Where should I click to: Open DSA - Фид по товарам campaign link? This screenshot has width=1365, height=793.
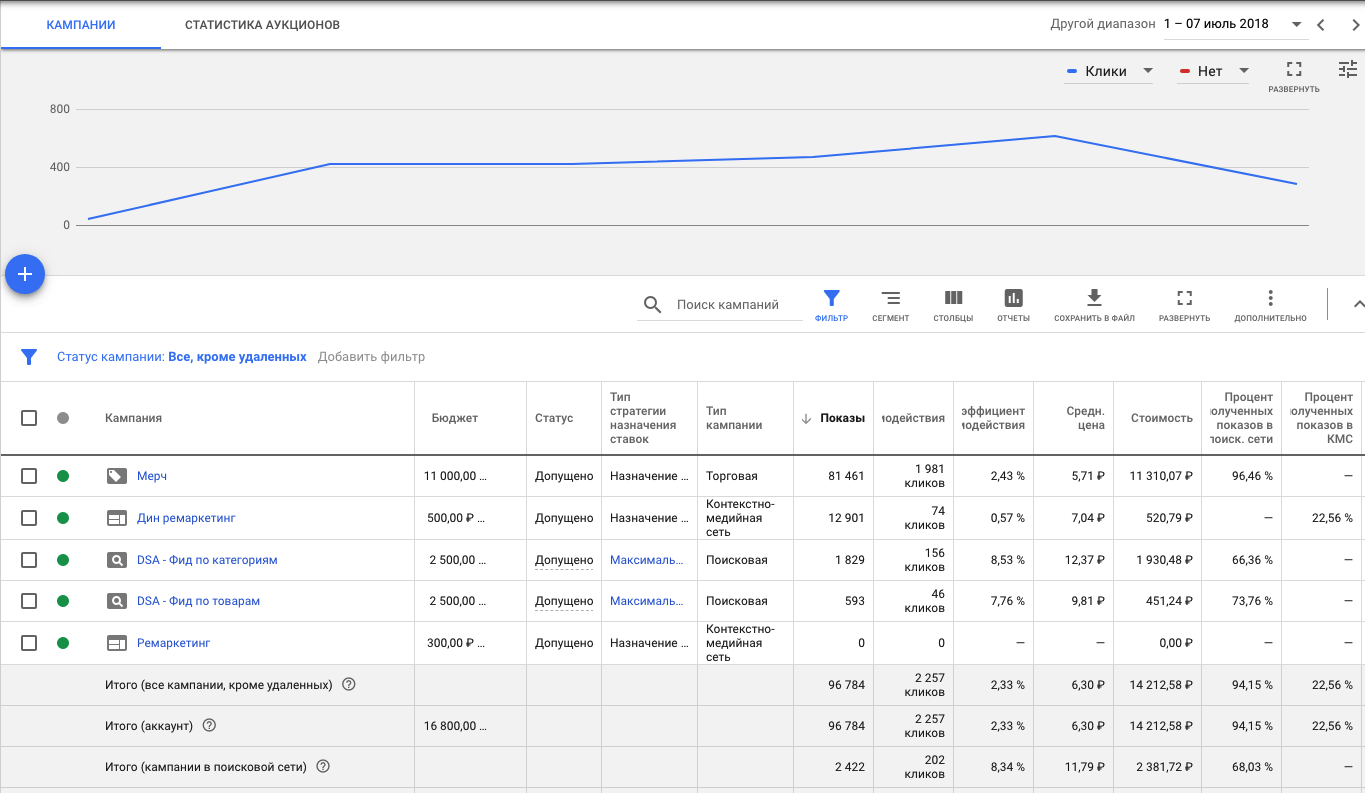point(198,601)
